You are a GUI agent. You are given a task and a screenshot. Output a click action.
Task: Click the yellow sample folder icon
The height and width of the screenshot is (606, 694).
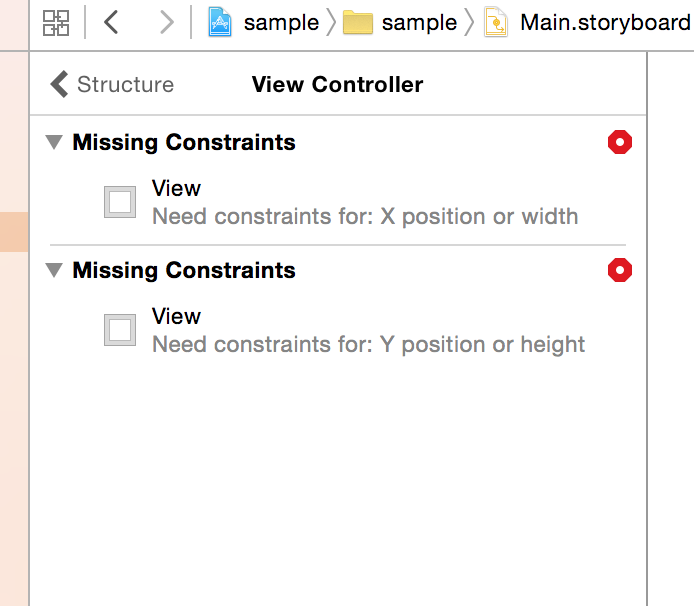pyautogui.click(x=358, y=23)
